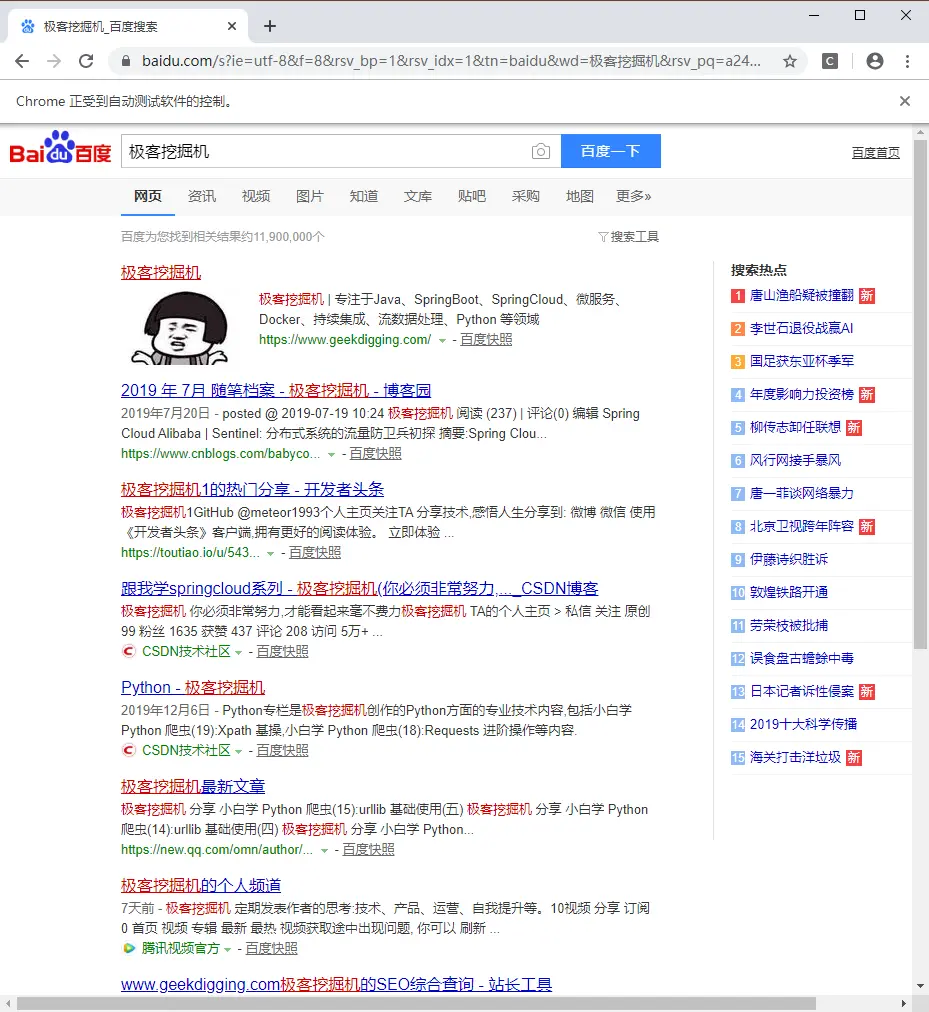The image size is (929, 1012).
Task: Open hot topic 风行网接手暴风
Action: 795,460
